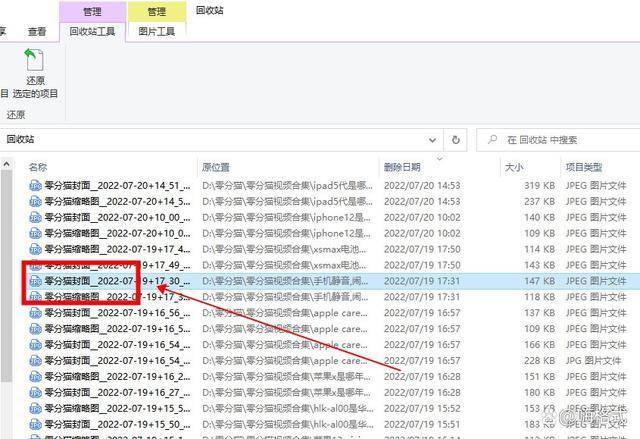The height and width of the screenshot is (439, 640).
Task: Select file name 零分猫封面_2022-07-19+16_27_...
Action: point(118,392)
